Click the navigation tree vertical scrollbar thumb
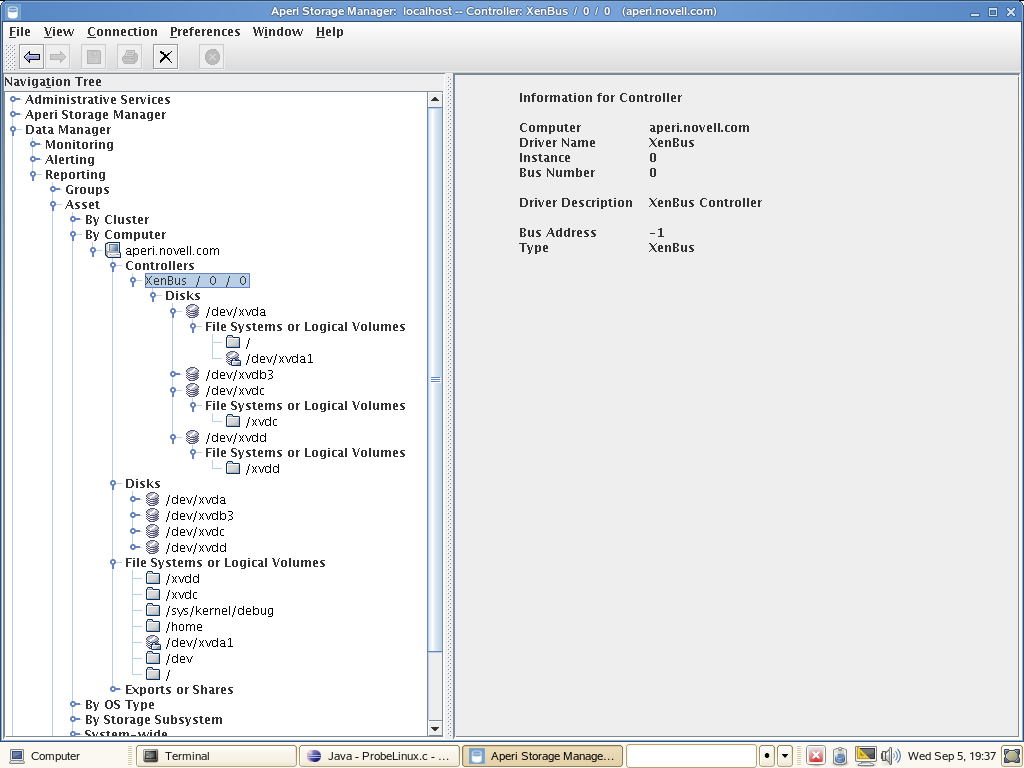 click(435, 379)
